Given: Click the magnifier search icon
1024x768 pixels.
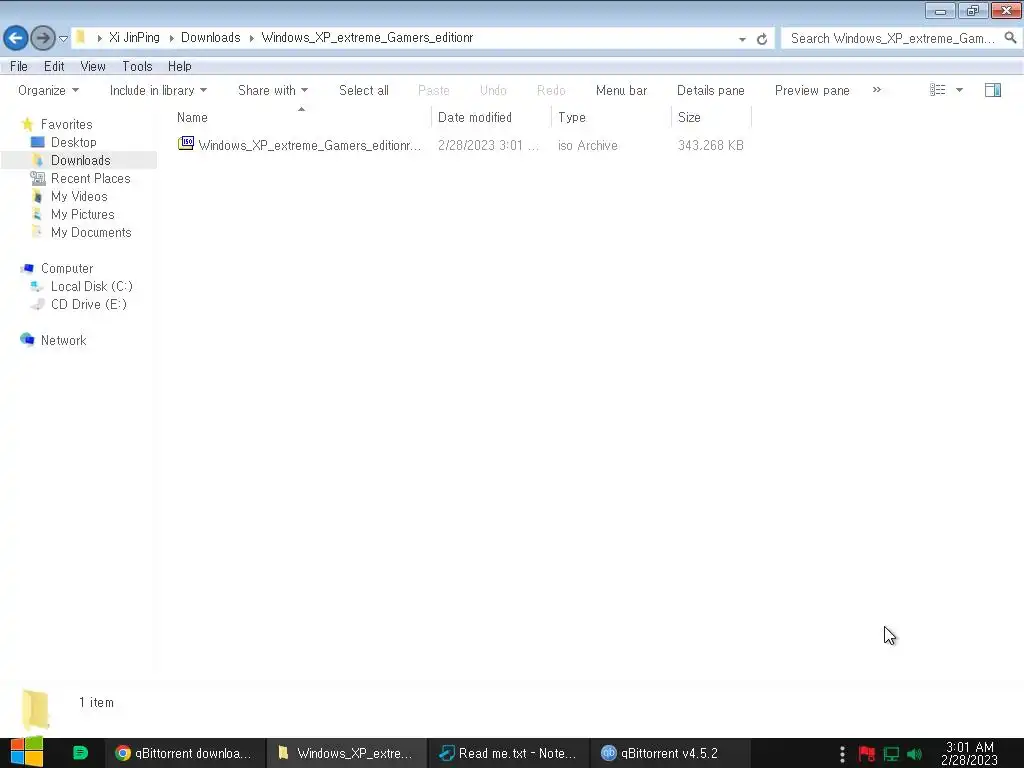Looking at the screenshot, I should [x=1010, y=38].
